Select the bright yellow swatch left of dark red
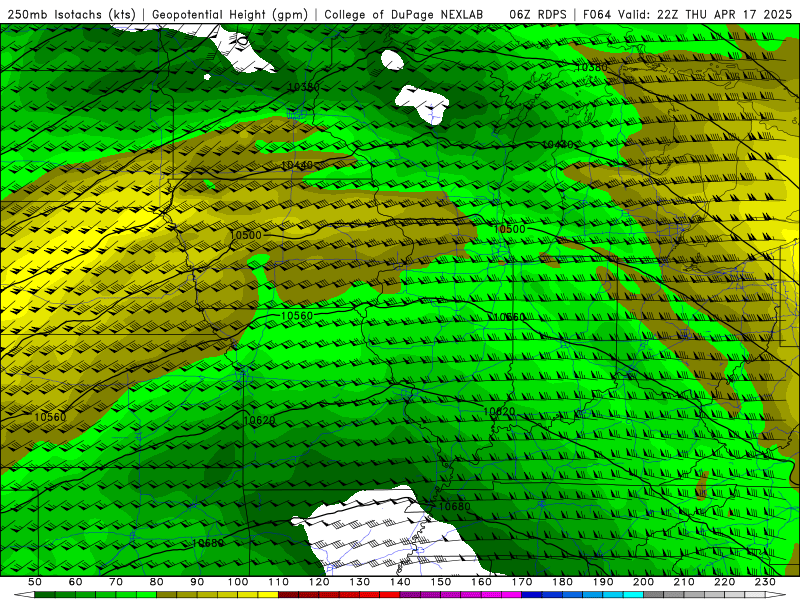 coord(268,594)
